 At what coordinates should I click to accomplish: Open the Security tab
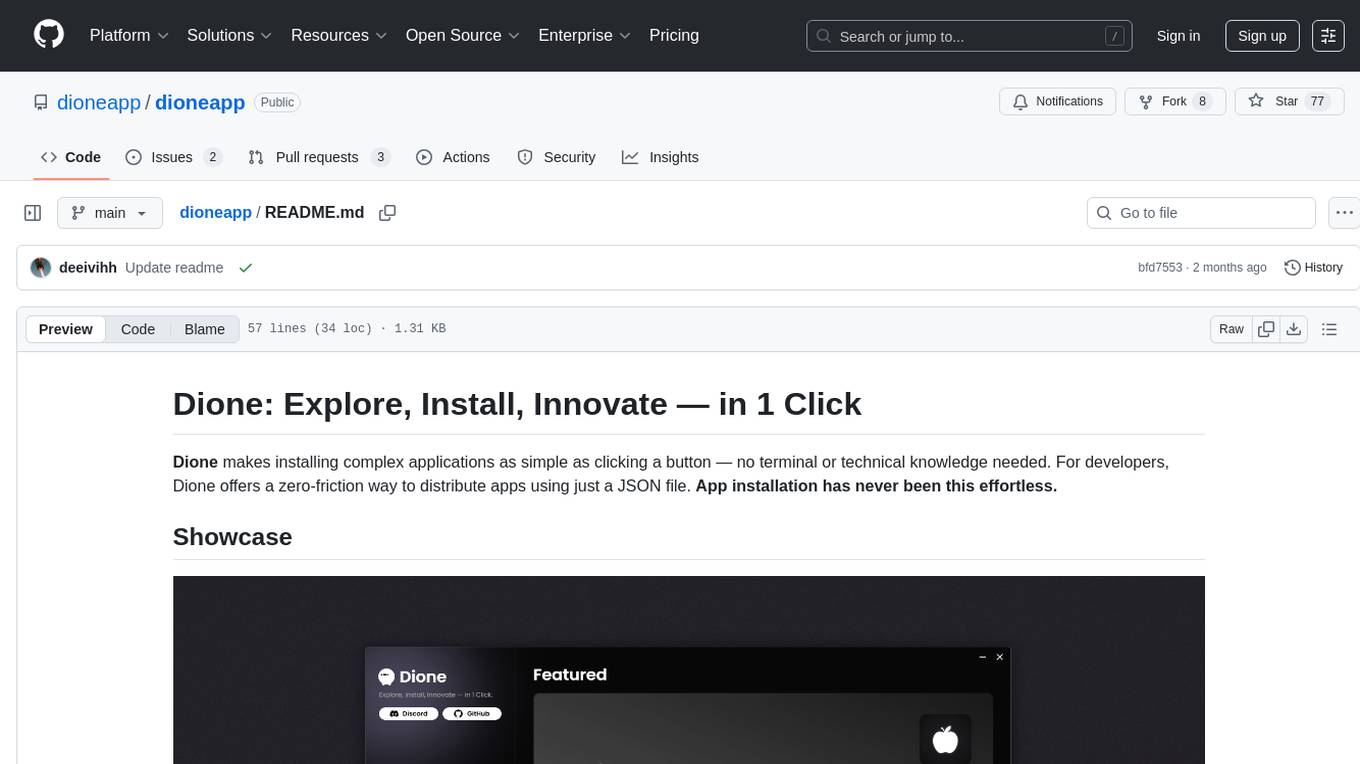556,157
